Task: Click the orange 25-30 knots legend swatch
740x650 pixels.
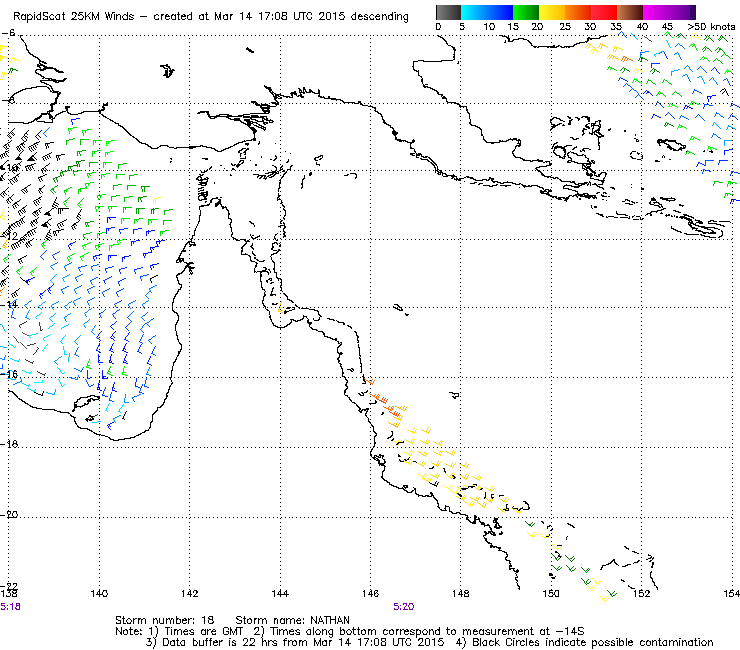Action: (x=578, y=12)
